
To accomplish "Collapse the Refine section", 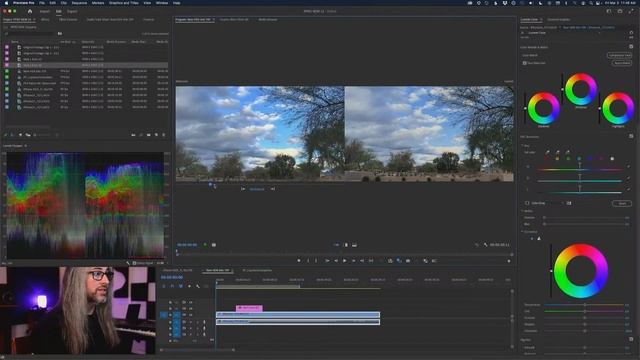I will point(522,211).
